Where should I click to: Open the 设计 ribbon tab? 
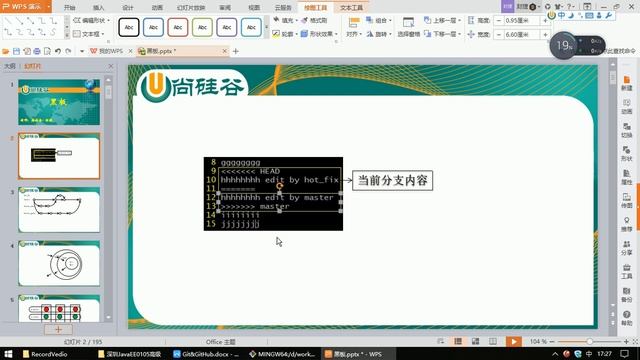point(128,7)
